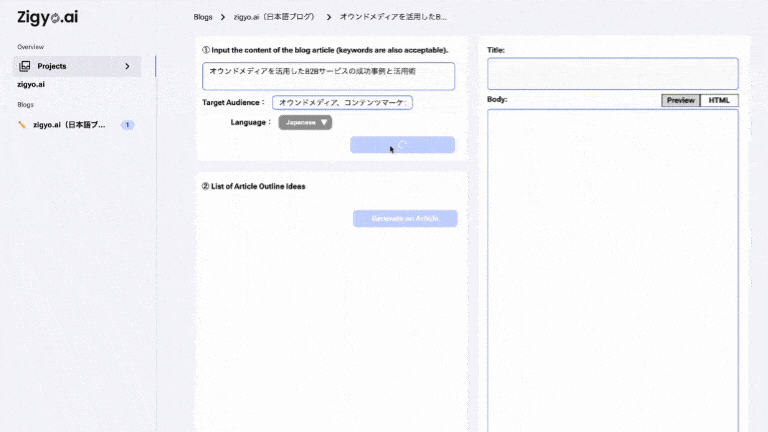
Task: Open zigyo.ai (日本語ブ… blog in sidebar
Action: pos(69,125)
